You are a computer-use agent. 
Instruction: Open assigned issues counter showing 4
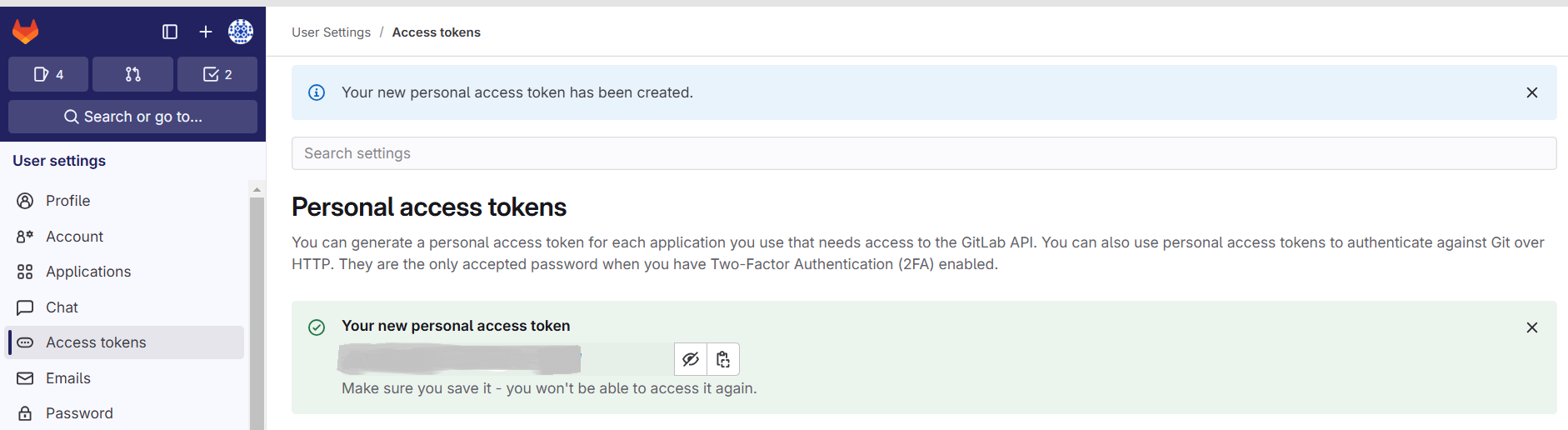tap(49, 74)
